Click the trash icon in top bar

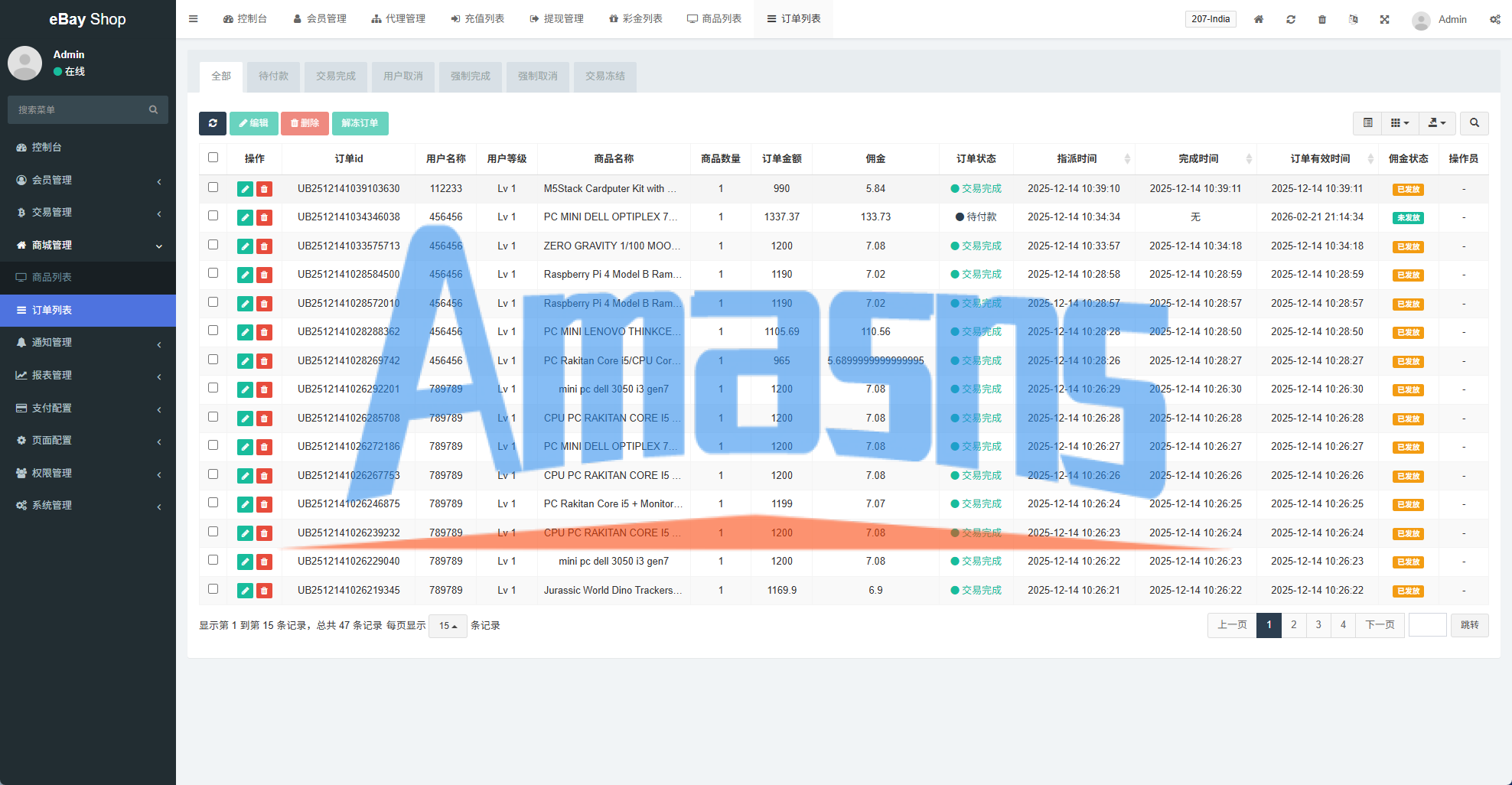pos(1322,19)
